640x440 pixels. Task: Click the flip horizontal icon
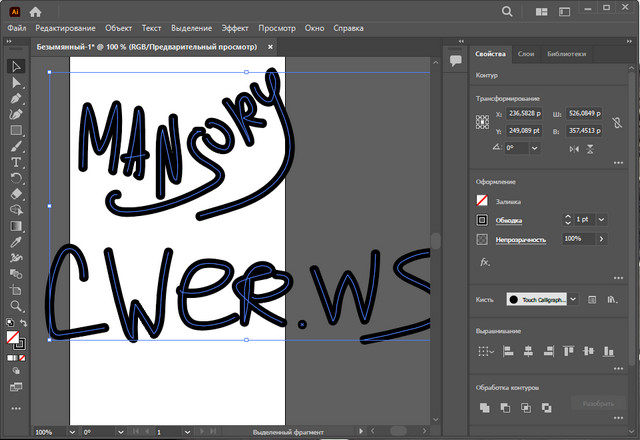[574, 147]
